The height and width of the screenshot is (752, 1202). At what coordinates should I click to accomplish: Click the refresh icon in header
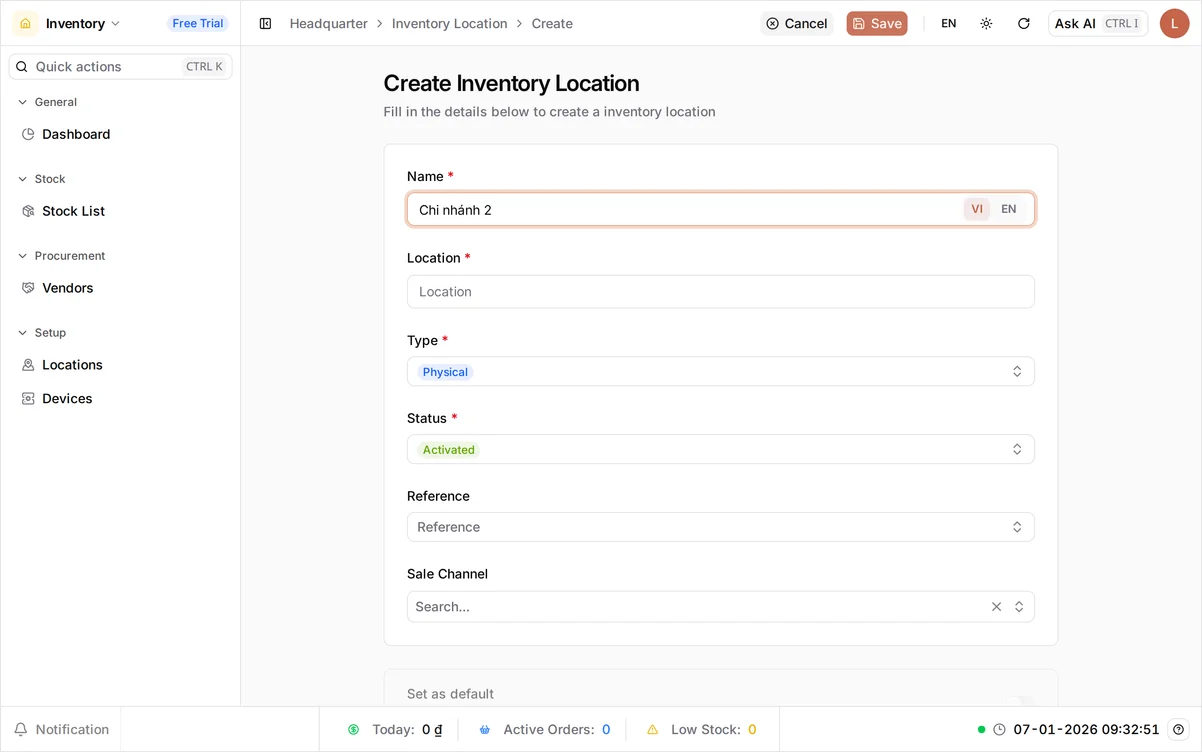point(1023,23)
